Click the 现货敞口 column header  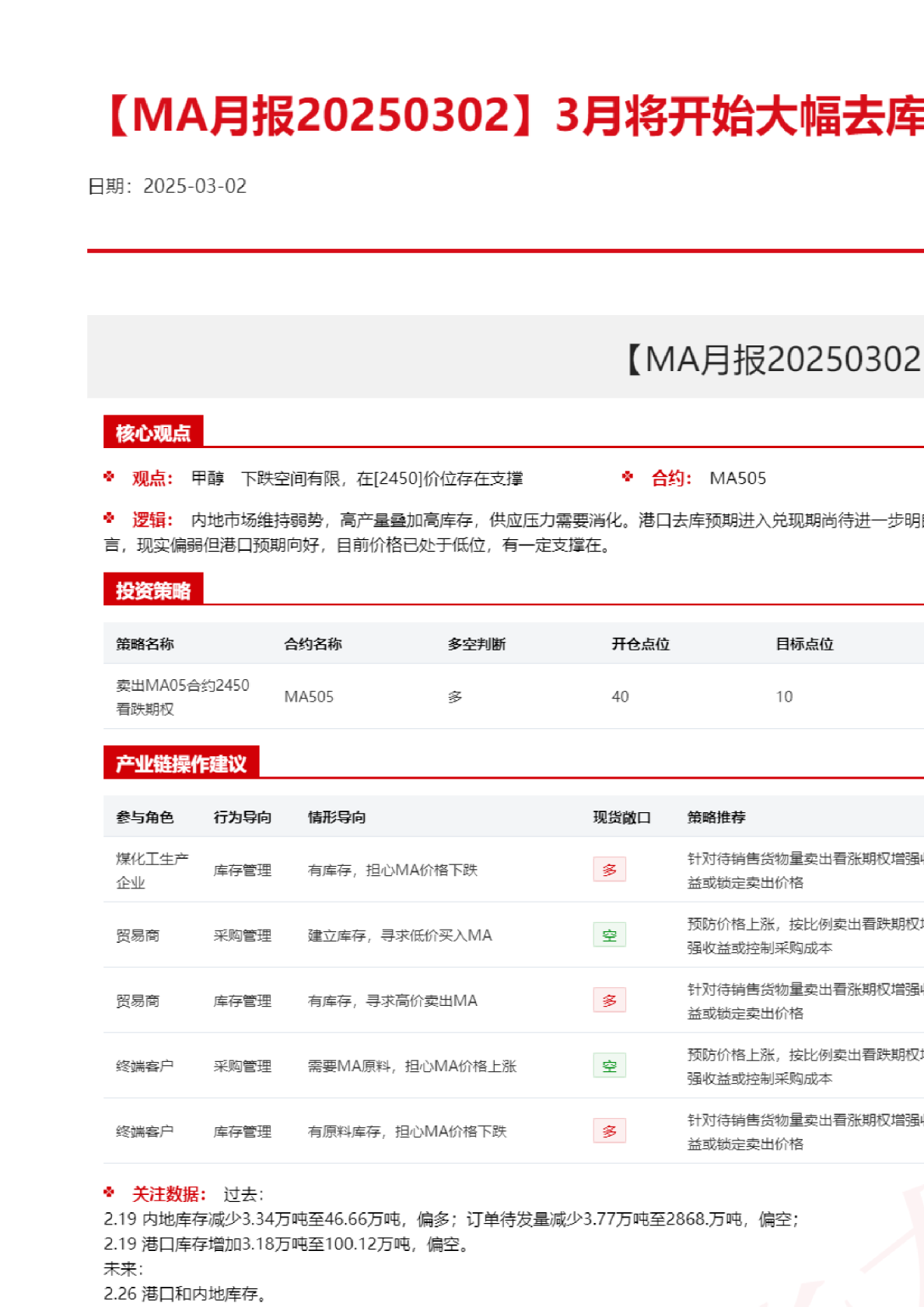coord(622,817)
